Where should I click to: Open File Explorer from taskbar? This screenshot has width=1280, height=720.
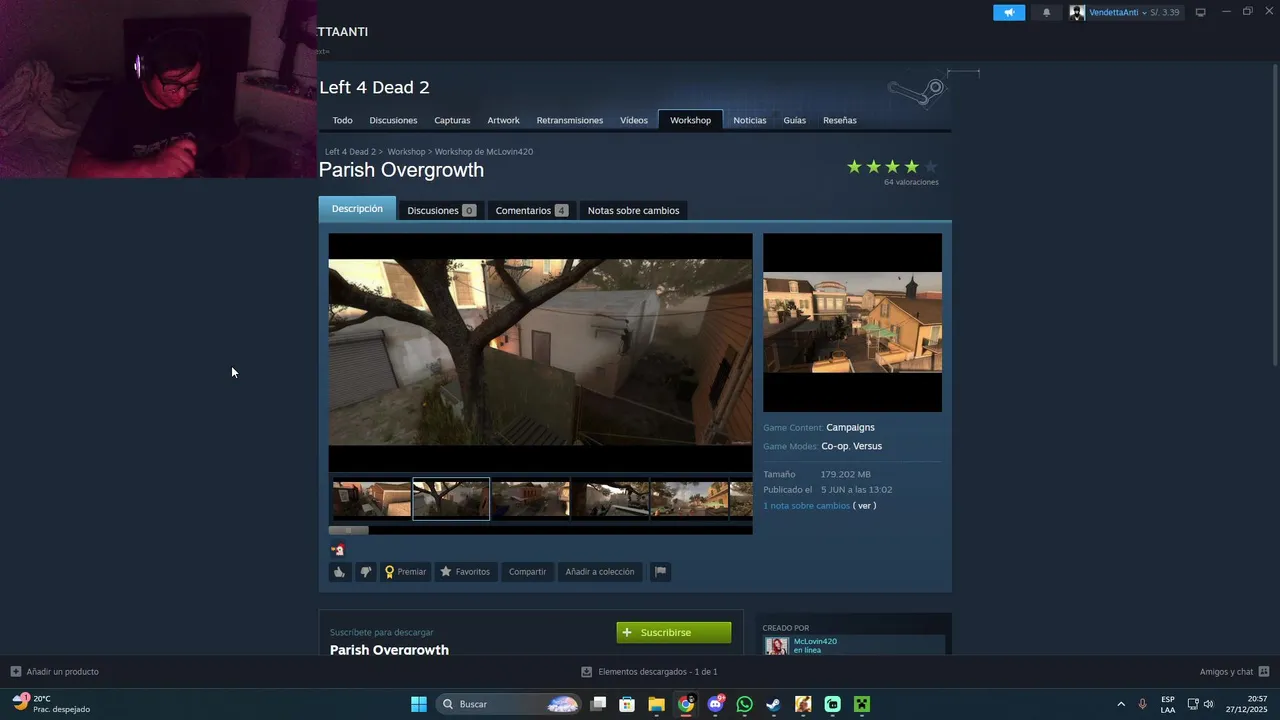click(x=656, y=704)
